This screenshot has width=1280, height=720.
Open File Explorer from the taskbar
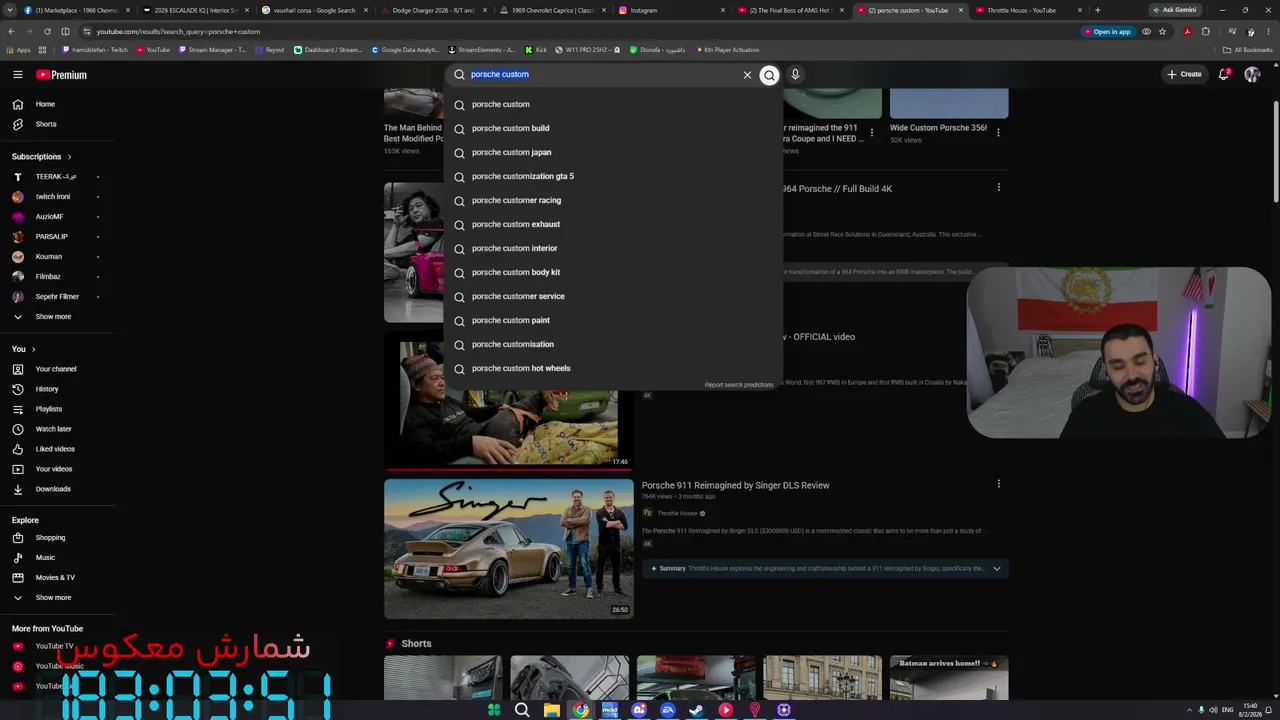coord(551,710)
